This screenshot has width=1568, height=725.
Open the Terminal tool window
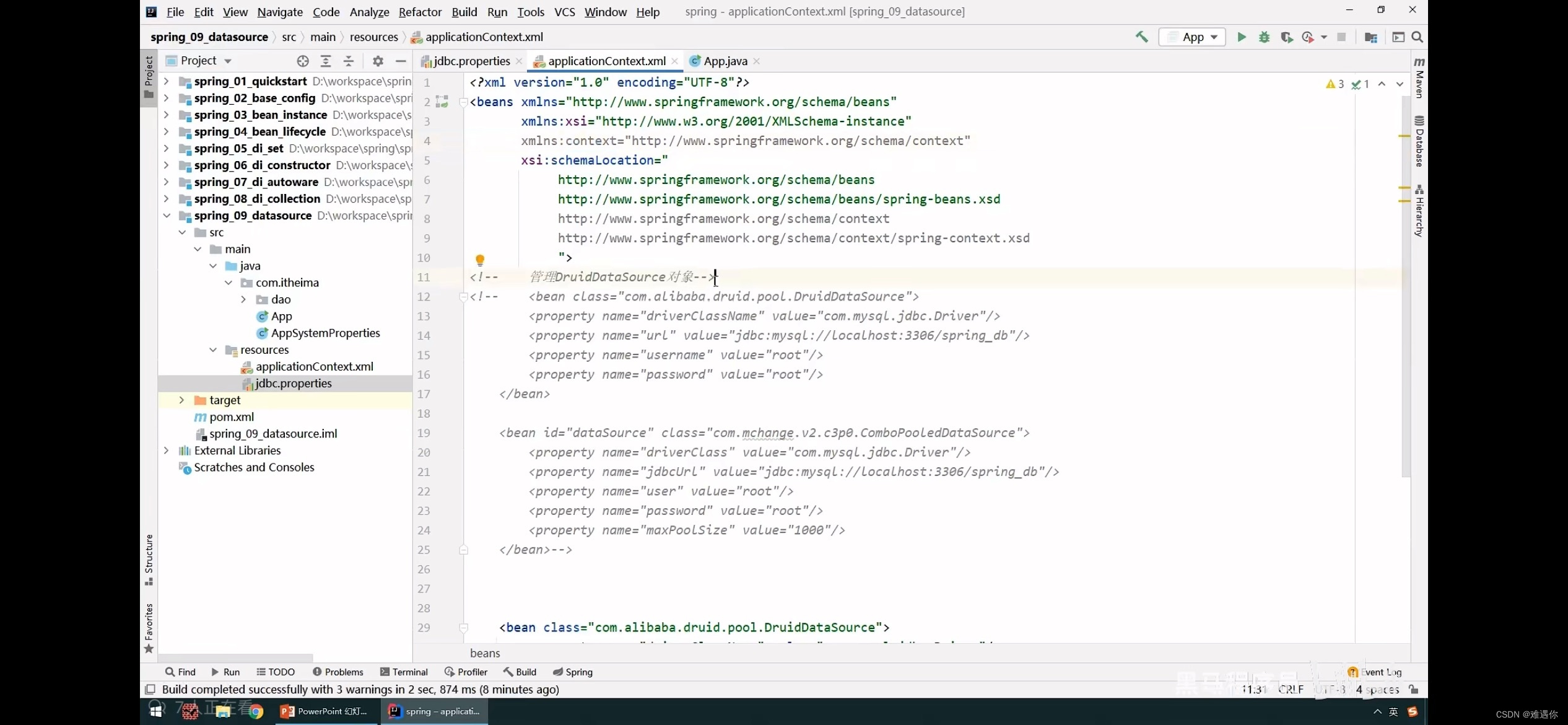(404, 672)
